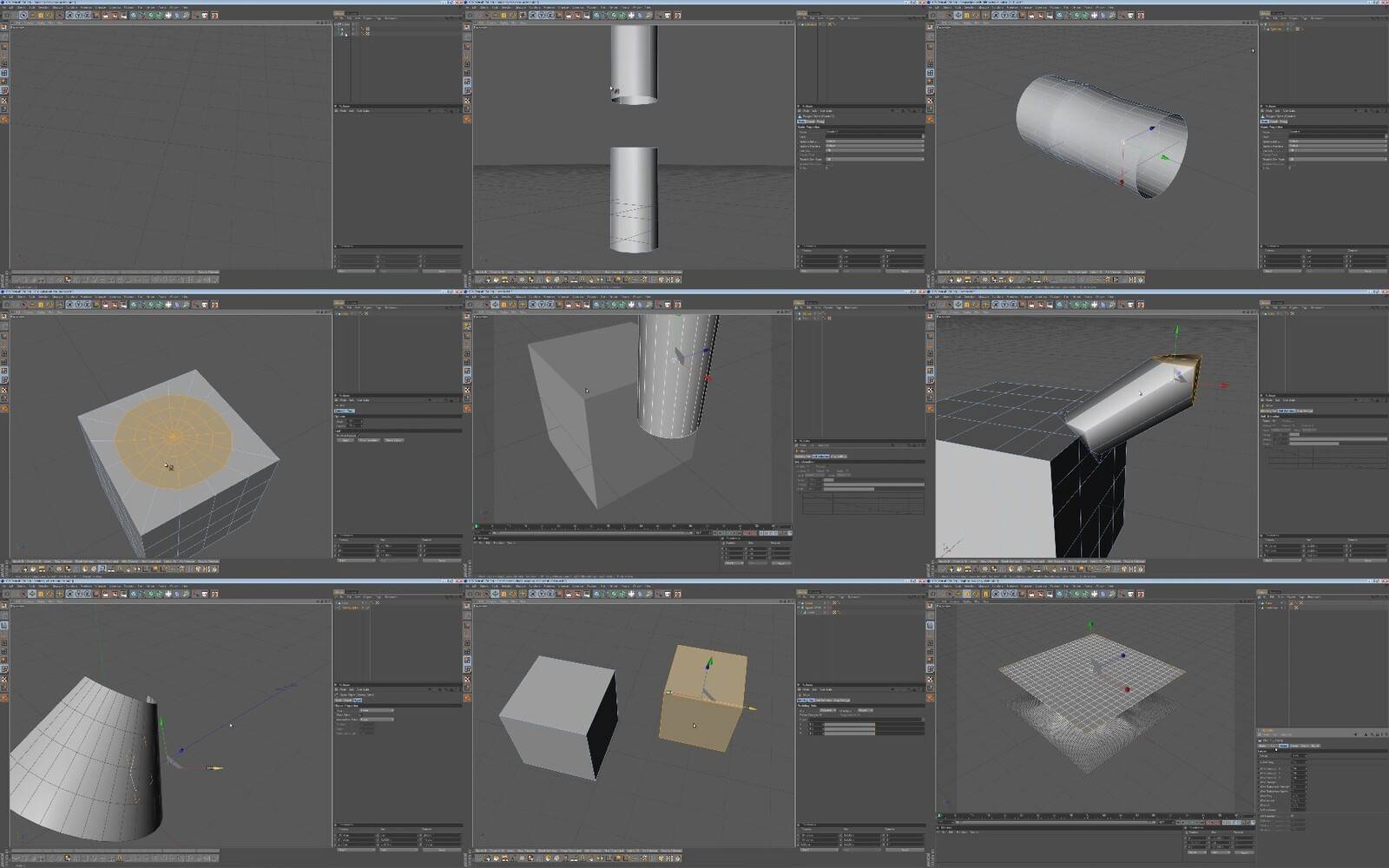Screen dimensions: 1389x868
Task: Add a Cube primitive in the orange-circle cube window
Action: (x=133, y=305)
